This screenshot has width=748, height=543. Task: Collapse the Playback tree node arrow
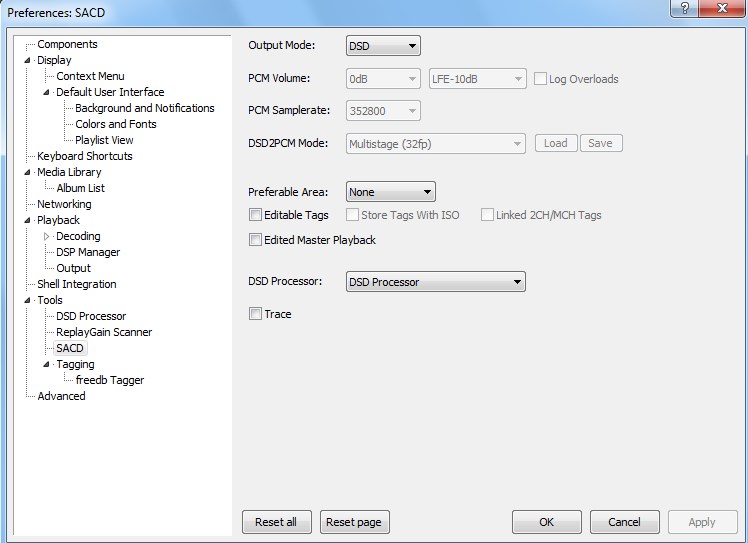(x=28, y=220)
